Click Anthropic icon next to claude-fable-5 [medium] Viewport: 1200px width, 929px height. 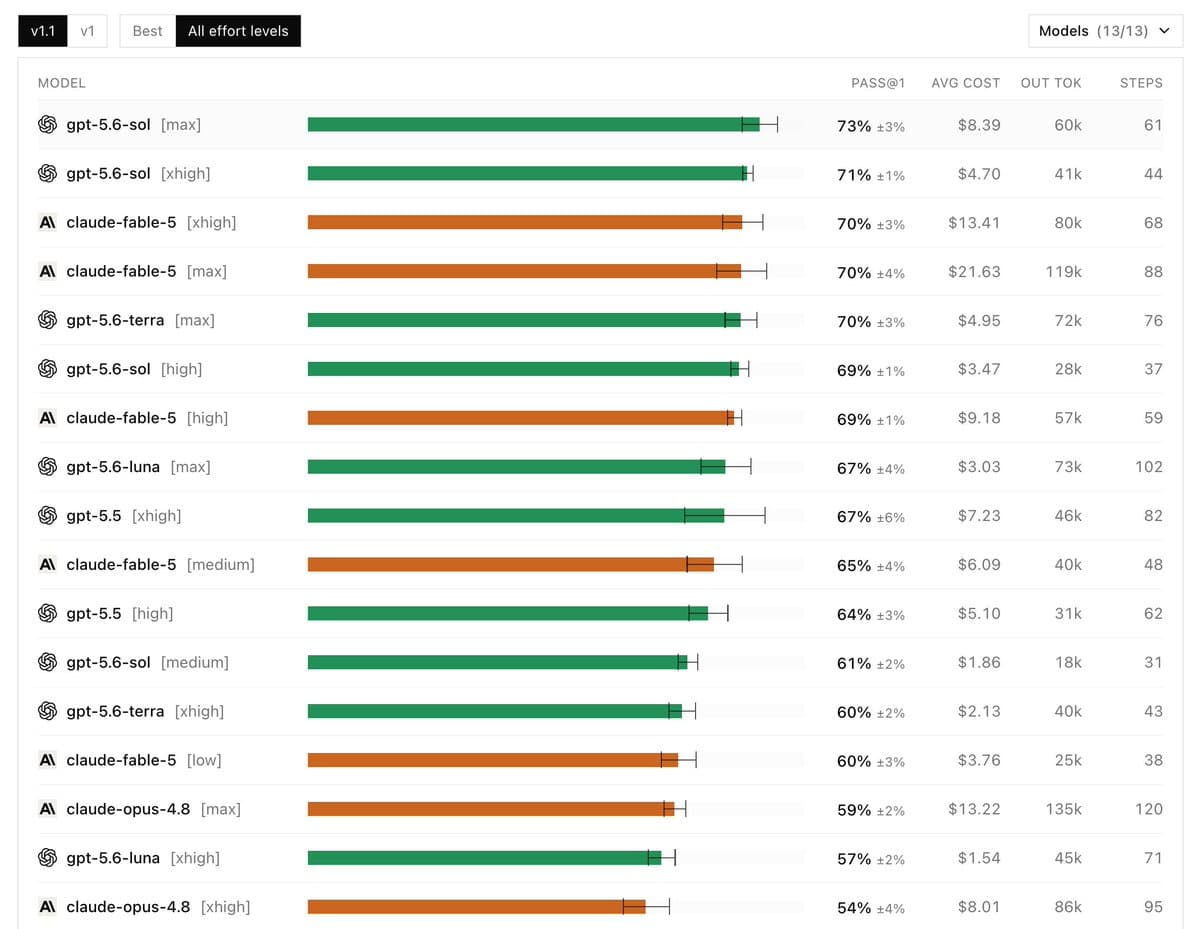pos(47,565)
